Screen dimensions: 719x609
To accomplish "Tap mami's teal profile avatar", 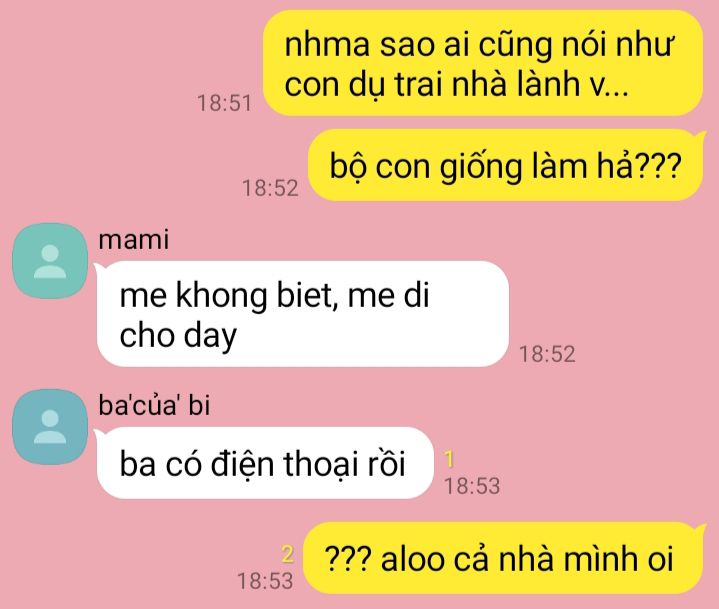I will pyautogui.click(x=50, y=261).
